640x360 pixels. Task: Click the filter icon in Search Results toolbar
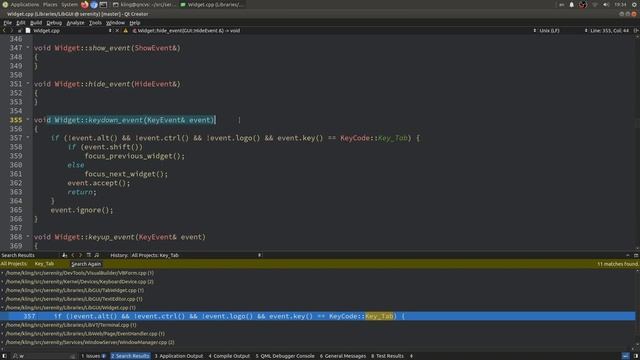(97, 255)
